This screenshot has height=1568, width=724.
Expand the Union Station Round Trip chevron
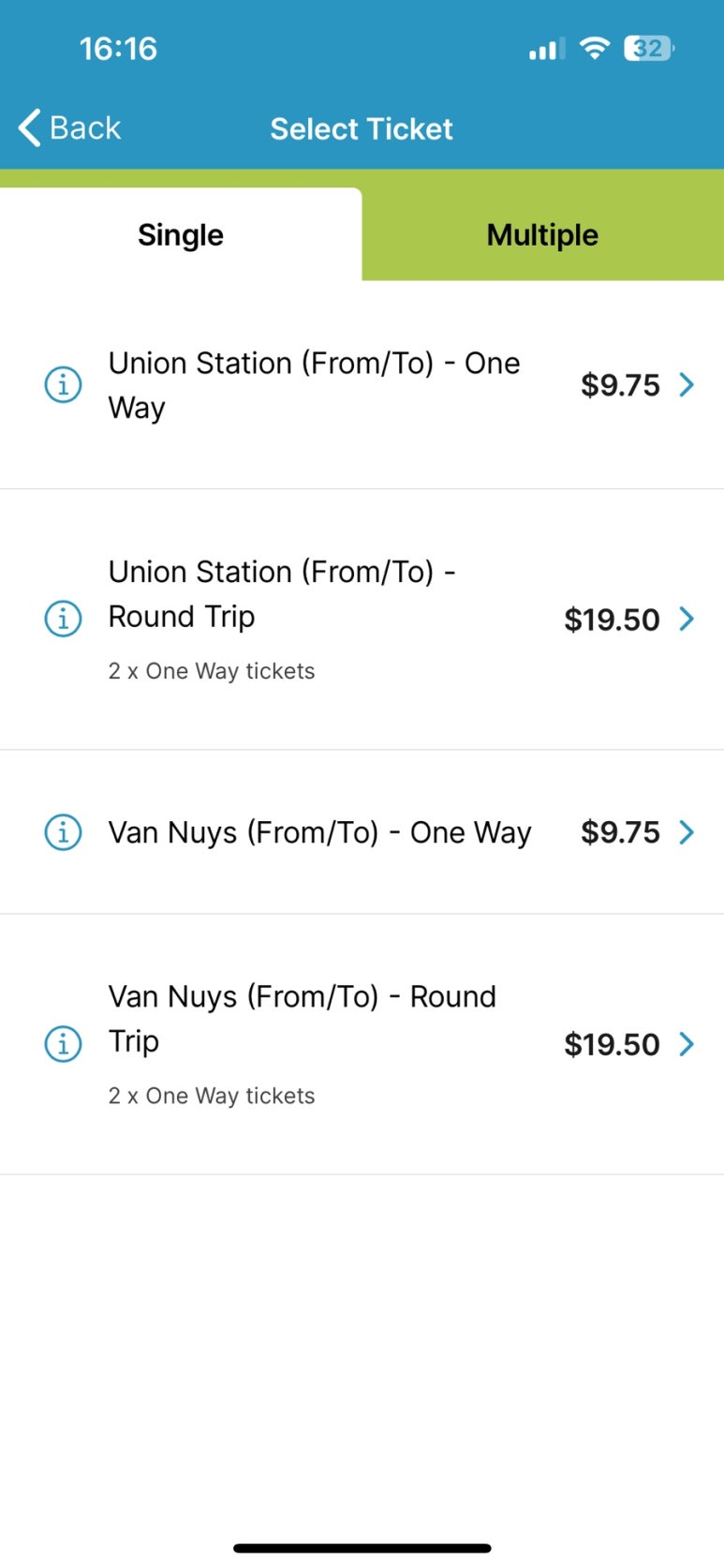(x=687, y=619)
